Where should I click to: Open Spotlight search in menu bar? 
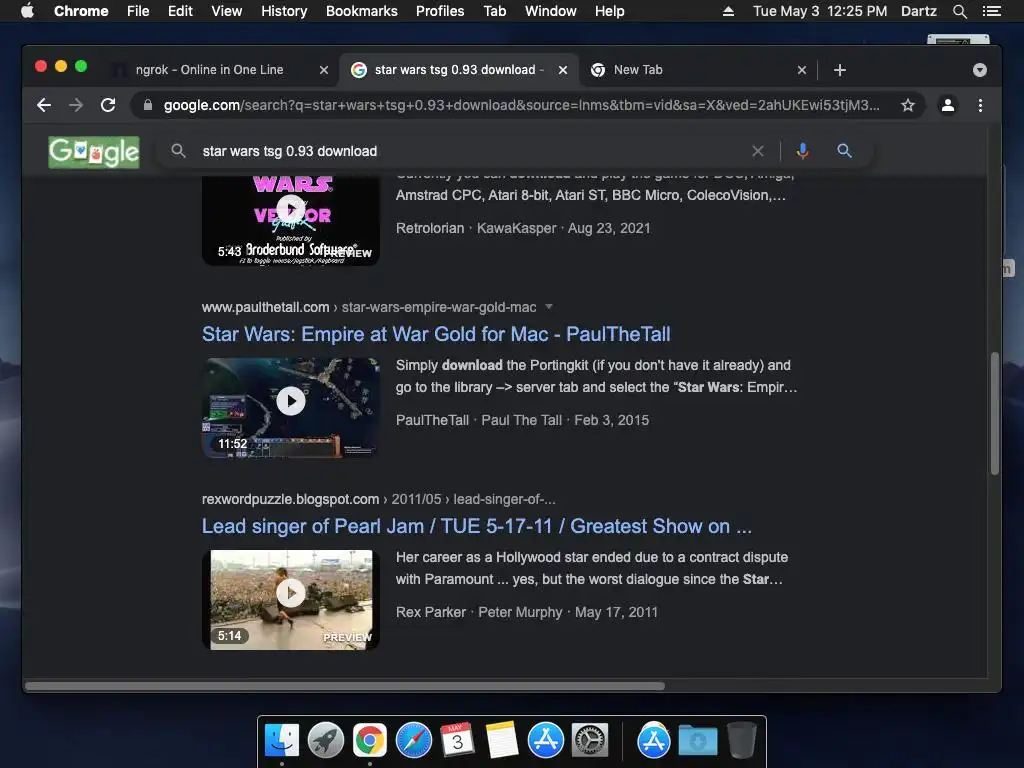[x=959, y=11]
